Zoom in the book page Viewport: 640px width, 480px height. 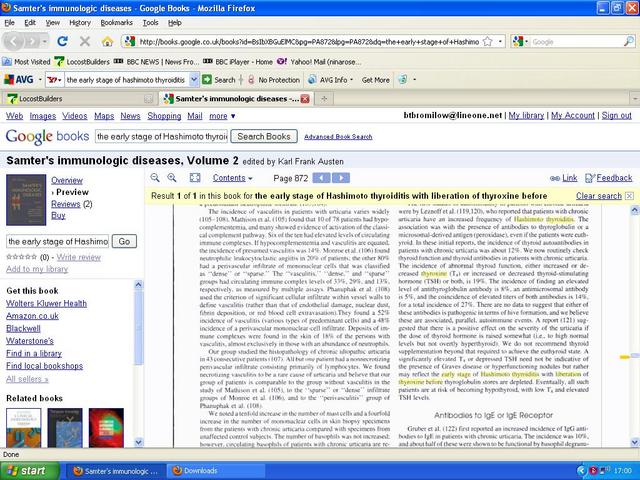[x=172, y=178]
